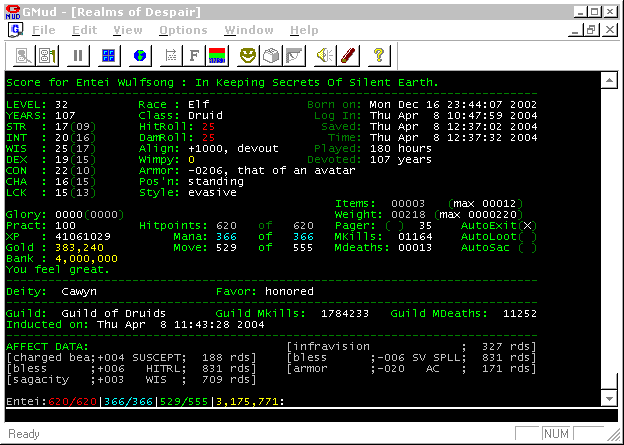Click the grinning face toolbar icon
Image resolution: width=624 pixels, height=445 pixels.
(248, 55)
